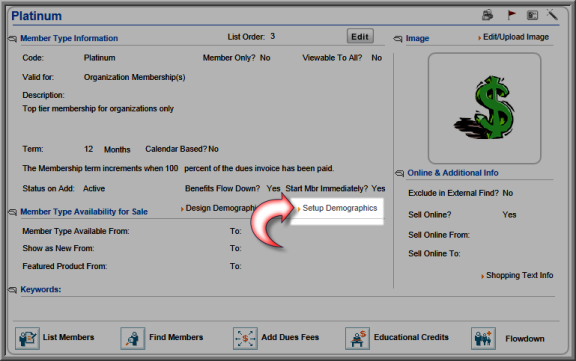Screen dimensions: 576x361
Task: Click the dollar sign member type image
Action: pyautogui.click(x=484, y=108)
